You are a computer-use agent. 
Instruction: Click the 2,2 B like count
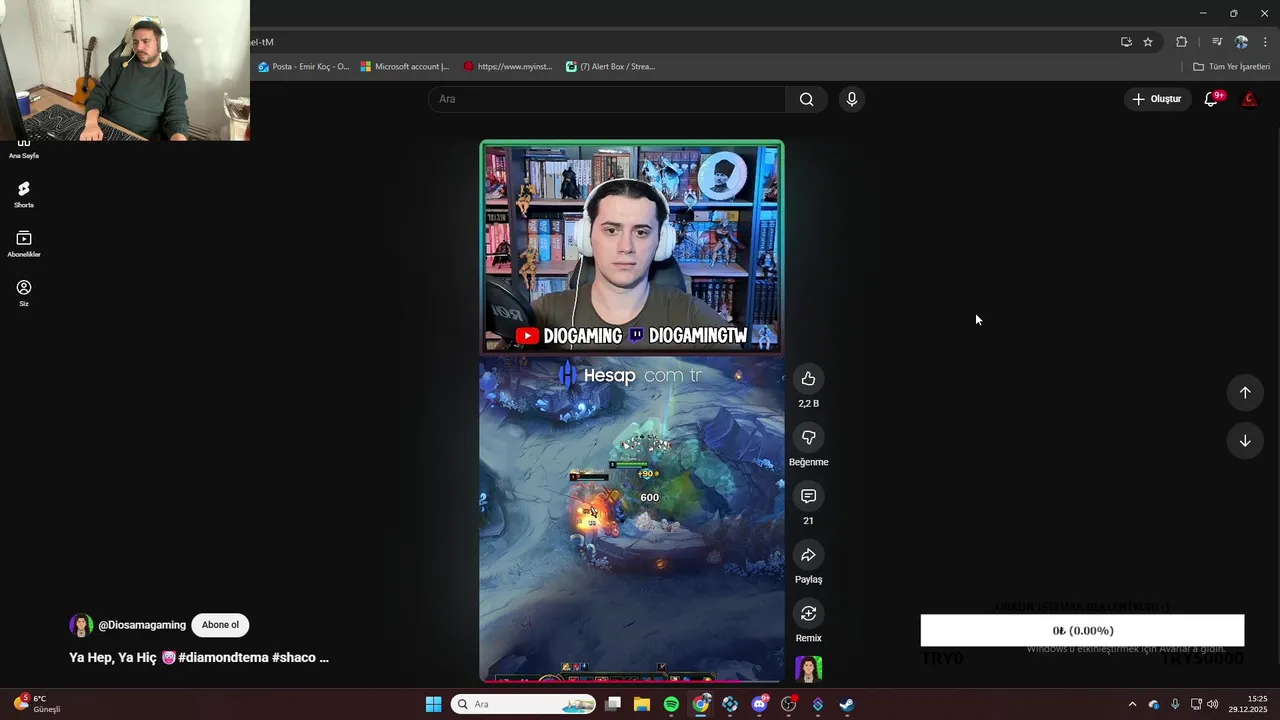pyautogui.click(x=808, y=404)
